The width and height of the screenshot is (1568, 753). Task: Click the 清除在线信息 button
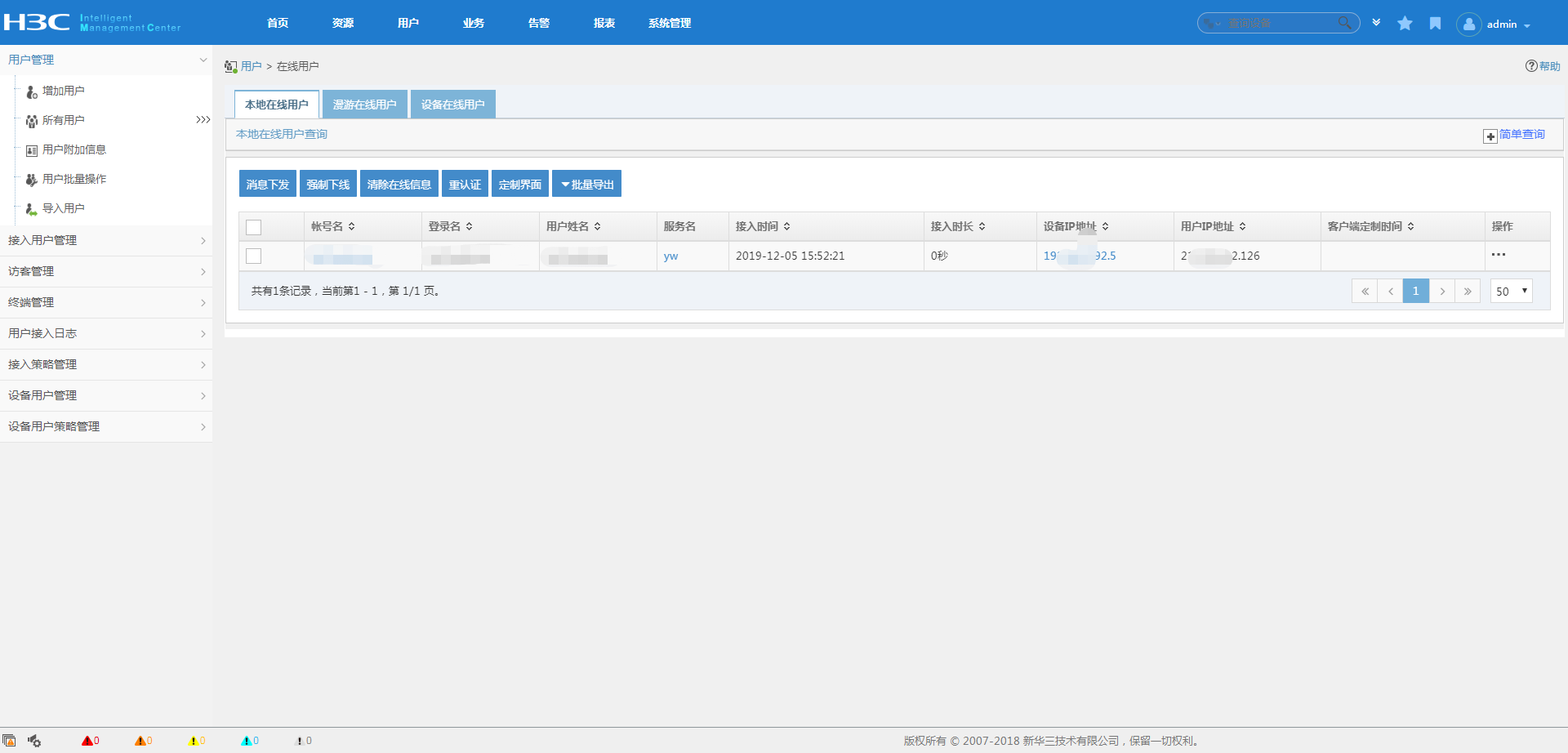pos(399,184)
